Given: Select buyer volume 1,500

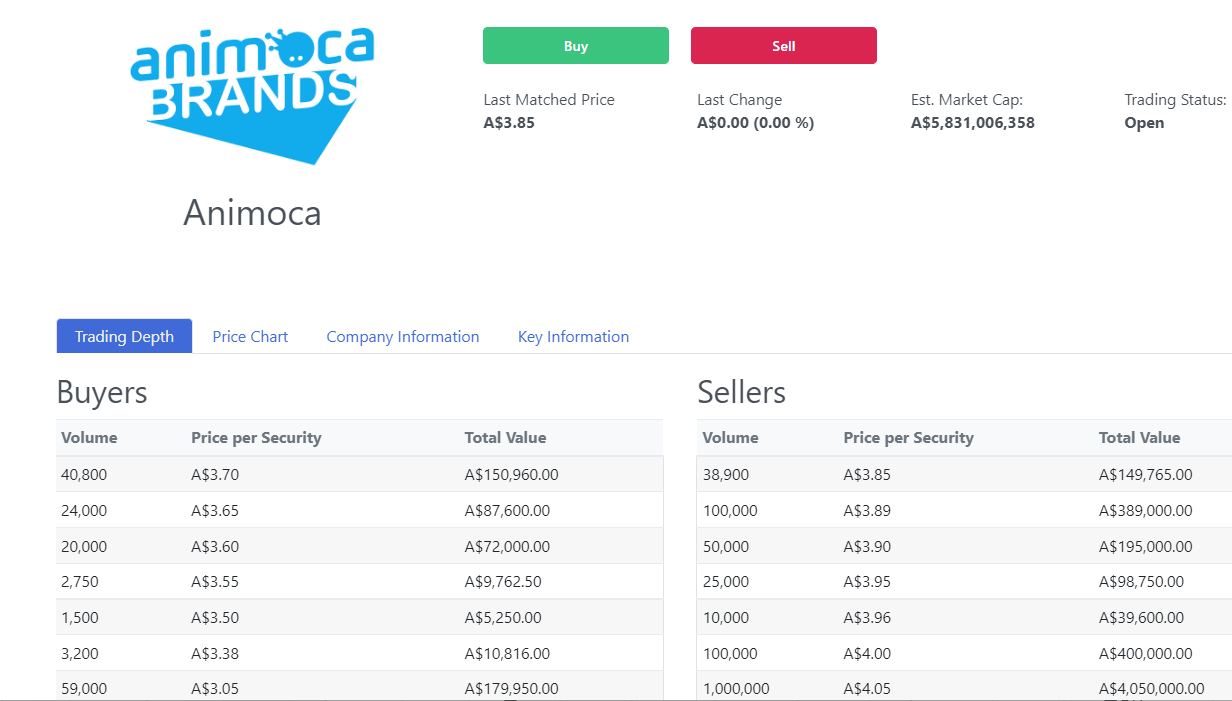Looking at the screenshot, I should pyautogui.click(x=80, y=618).
